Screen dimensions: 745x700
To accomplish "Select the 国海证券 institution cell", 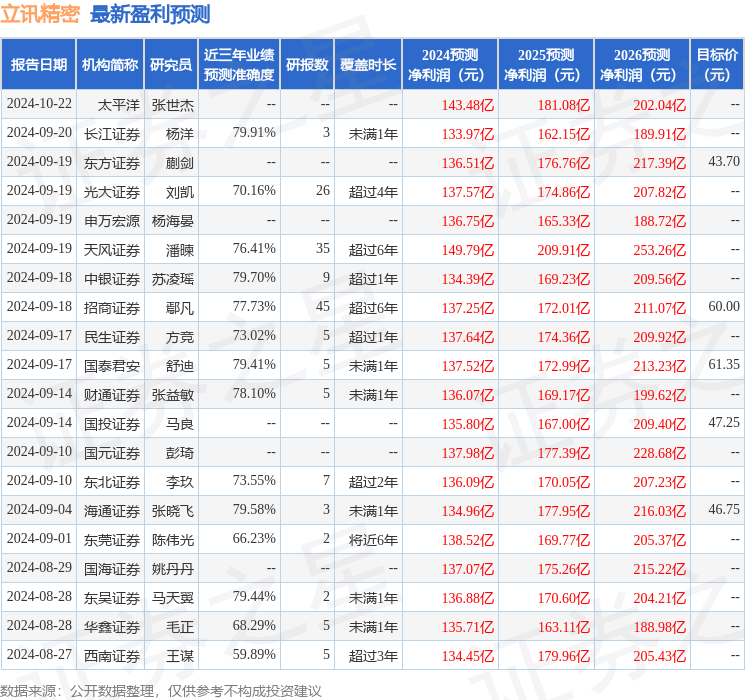I will 112,569.
